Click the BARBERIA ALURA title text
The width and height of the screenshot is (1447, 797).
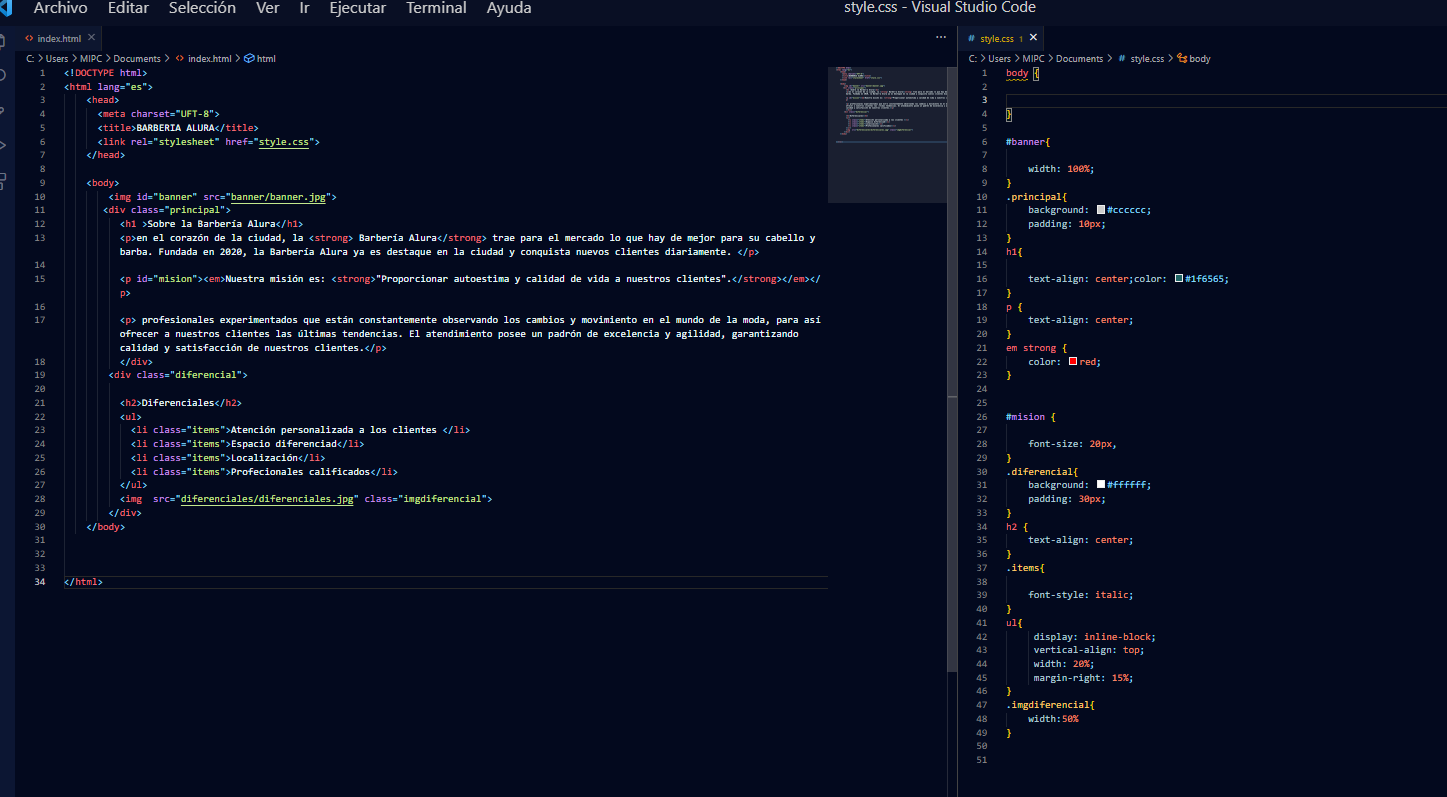coord(175,128)
